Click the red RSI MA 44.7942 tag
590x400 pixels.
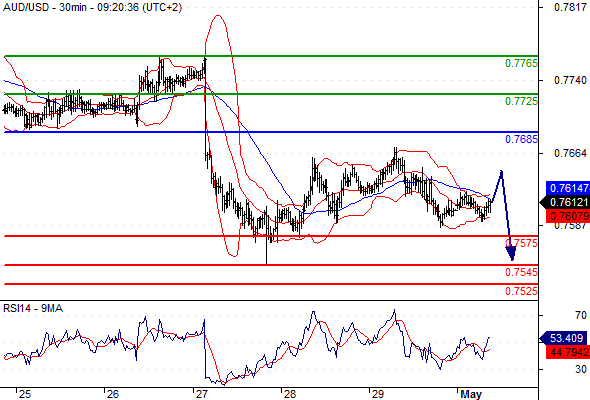[x=568, y=352]
